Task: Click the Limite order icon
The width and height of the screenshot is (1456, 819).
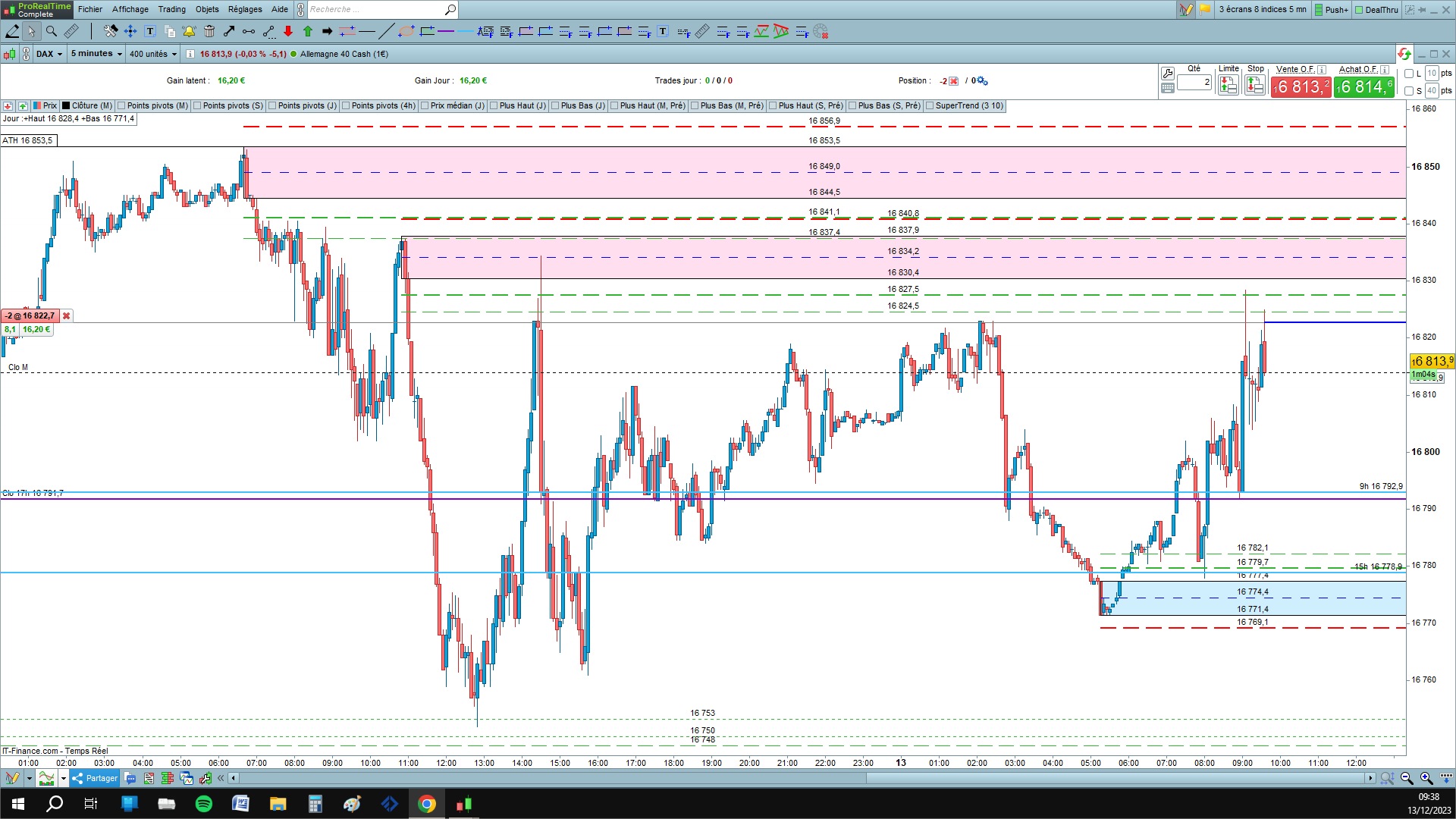Action: pos(1228,84)
